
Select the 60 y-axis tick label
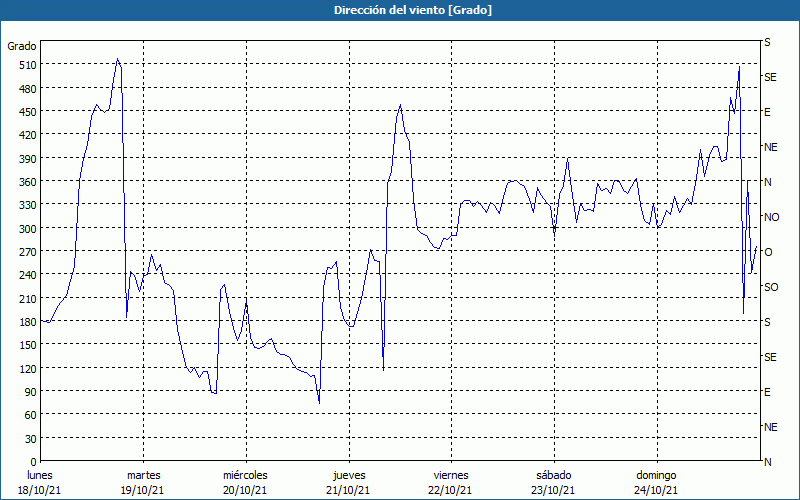(31, 415)
